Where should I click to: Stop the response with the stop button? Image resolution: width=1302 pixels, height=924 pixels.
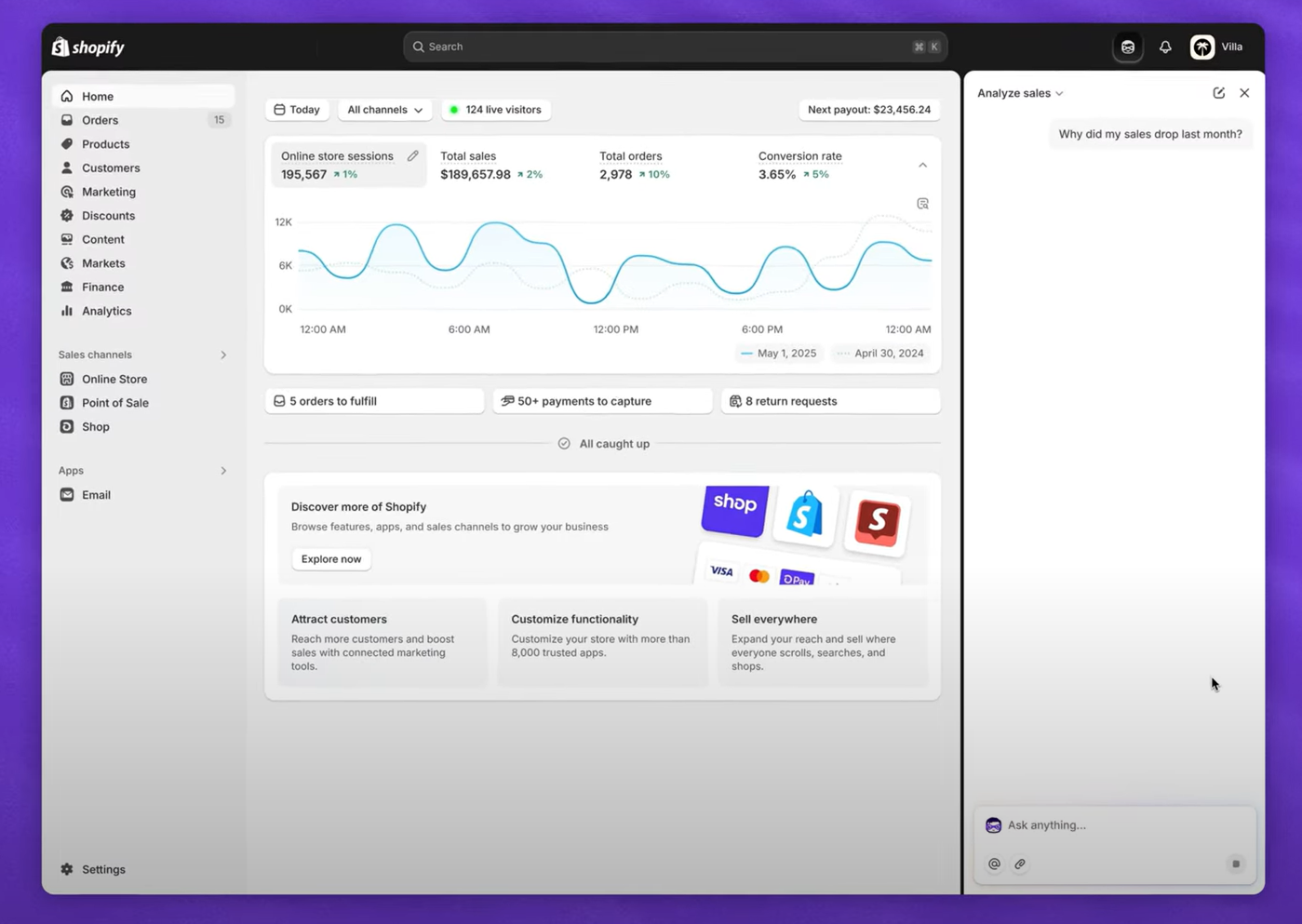point(1236,864)
